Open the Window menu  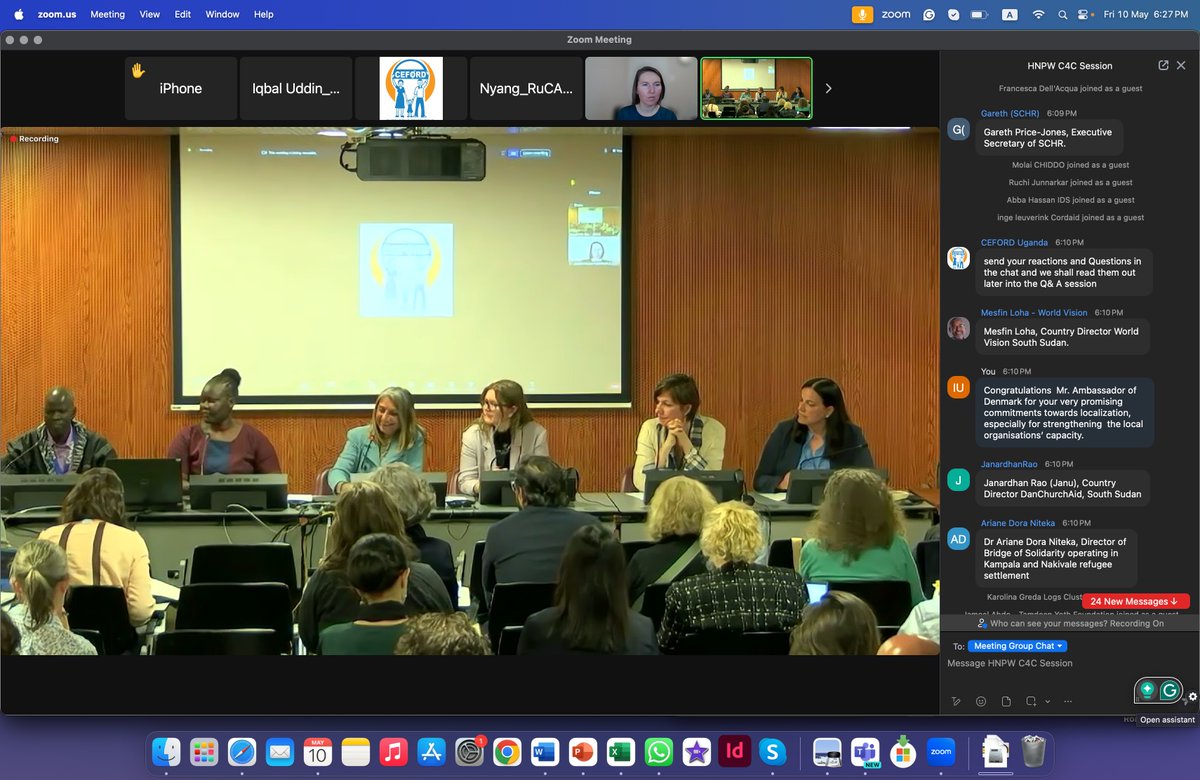(x=223, y=14)
